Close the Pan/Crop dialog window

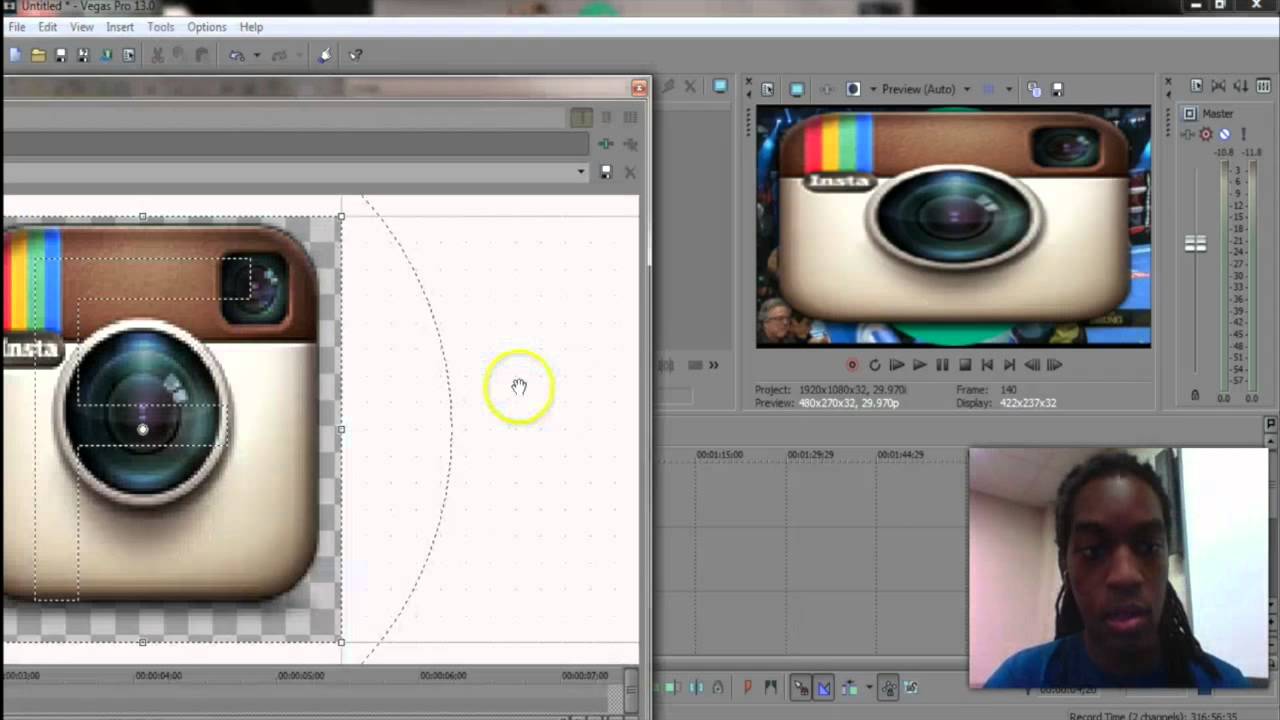[639, 88]
